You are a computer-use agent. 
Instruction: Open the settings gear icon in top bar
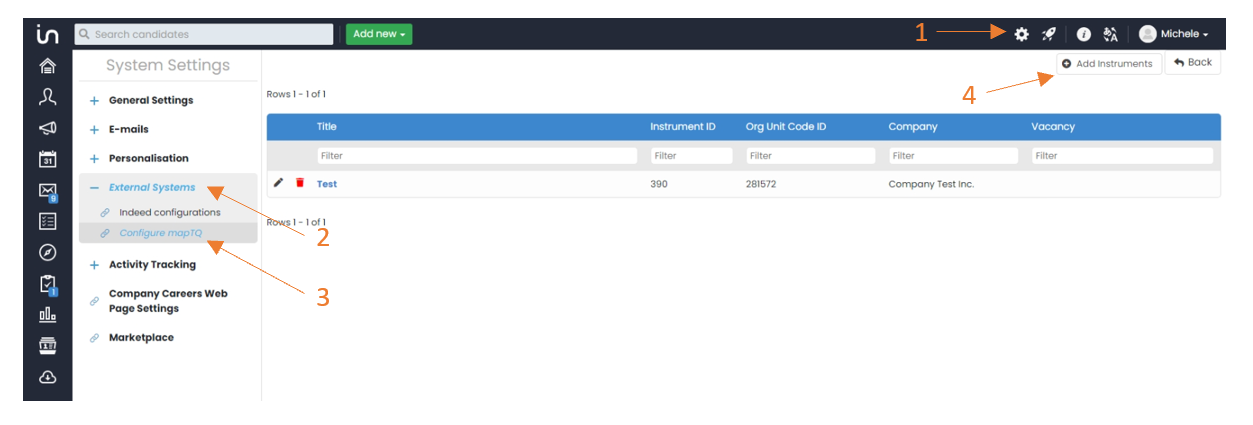(1021, 34)
